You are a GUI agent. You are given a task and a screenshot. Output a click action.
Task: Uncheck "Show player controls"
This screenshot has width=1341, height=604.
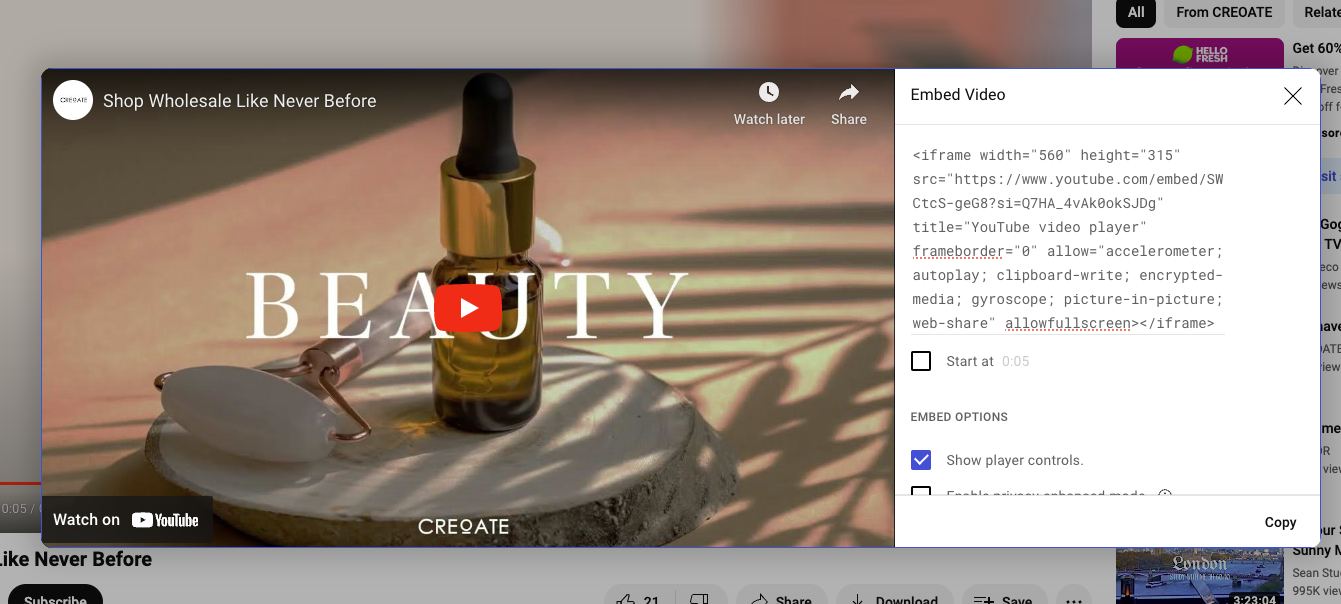click(x=921, y=460)
